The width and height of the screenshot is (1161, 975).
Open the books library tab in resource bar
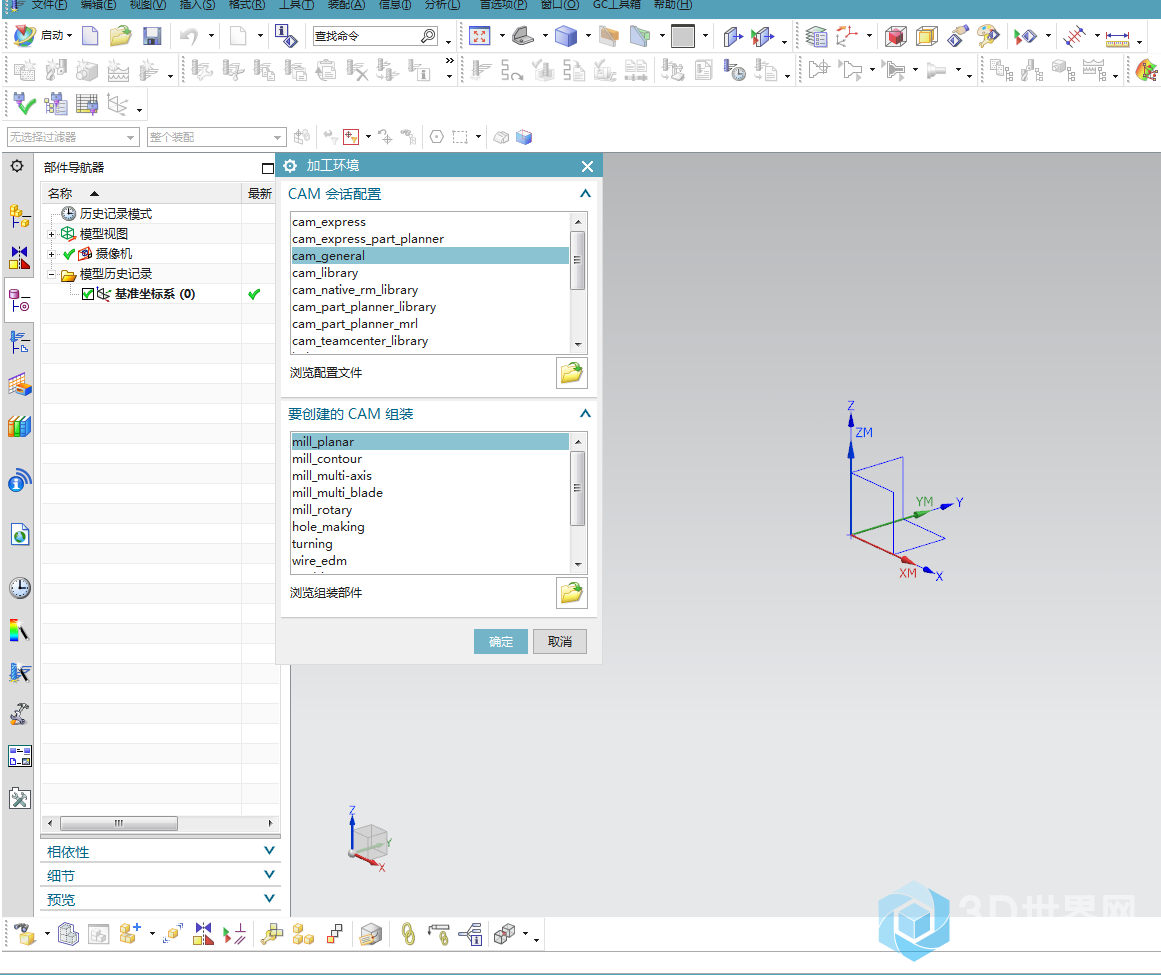pyautogui.click(x=20, y=426)
